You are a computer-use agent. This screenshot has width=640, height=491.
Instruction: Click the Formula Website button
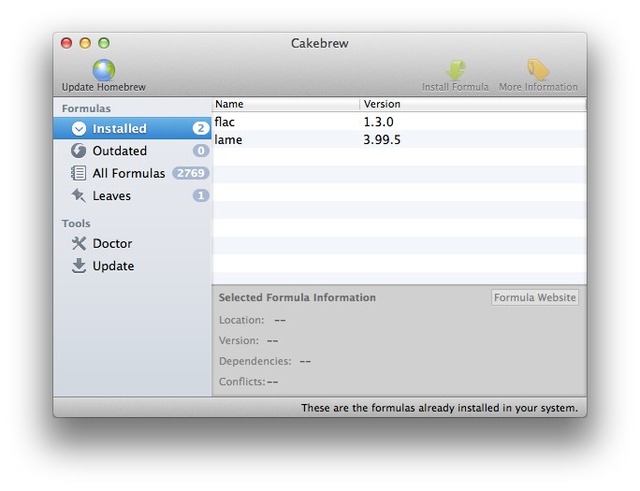click(x=535, y=298)
